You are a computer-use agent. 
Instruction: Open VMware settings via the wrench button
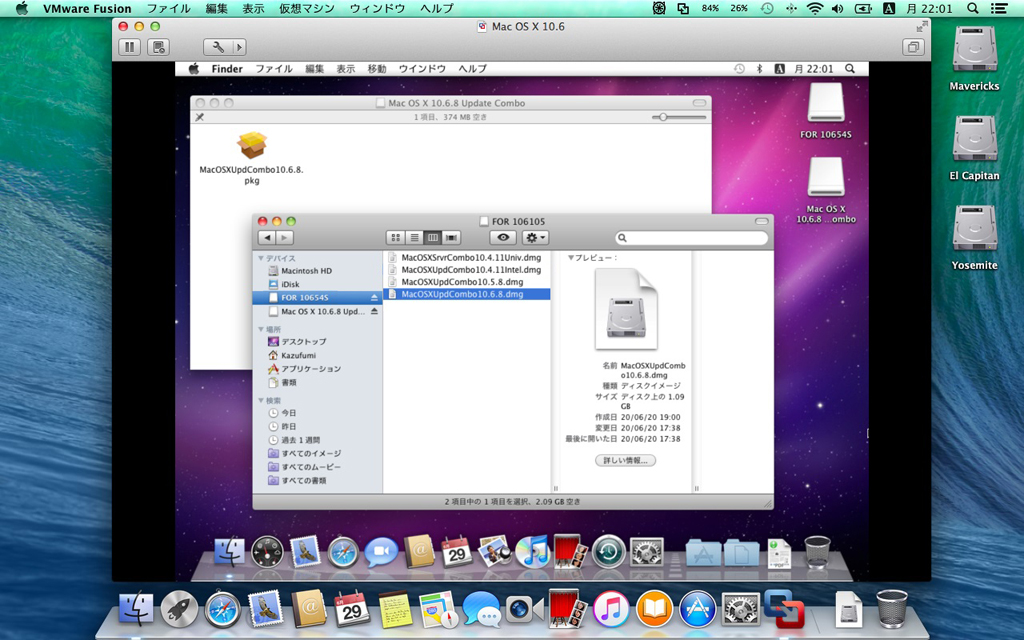(x=218, y=47)
